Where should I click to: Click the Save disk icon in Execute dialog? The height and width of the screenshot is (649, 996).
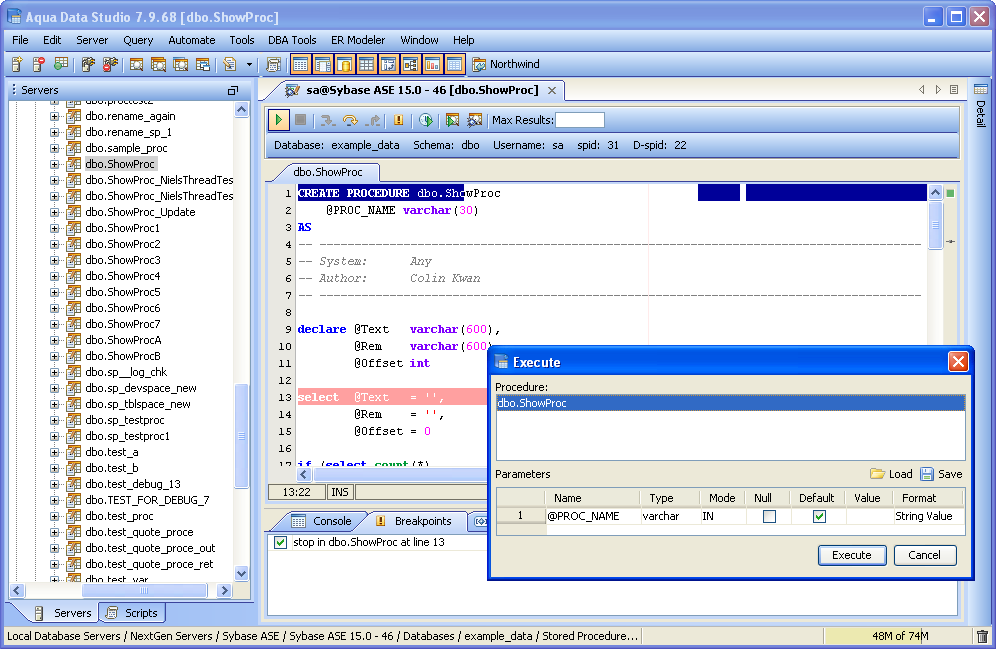(927, 474)
